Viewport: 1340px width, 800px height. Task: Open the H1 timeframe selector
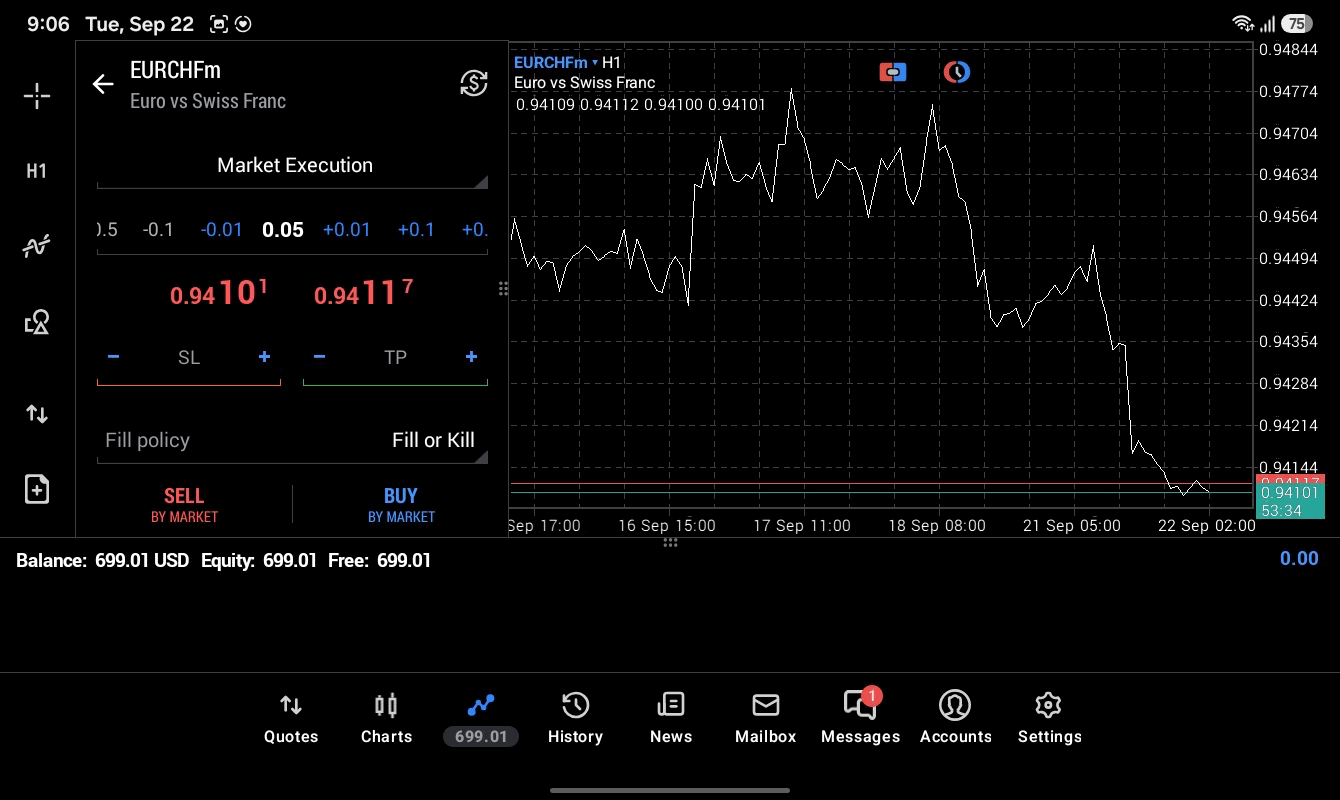click(x=37, y=171)
